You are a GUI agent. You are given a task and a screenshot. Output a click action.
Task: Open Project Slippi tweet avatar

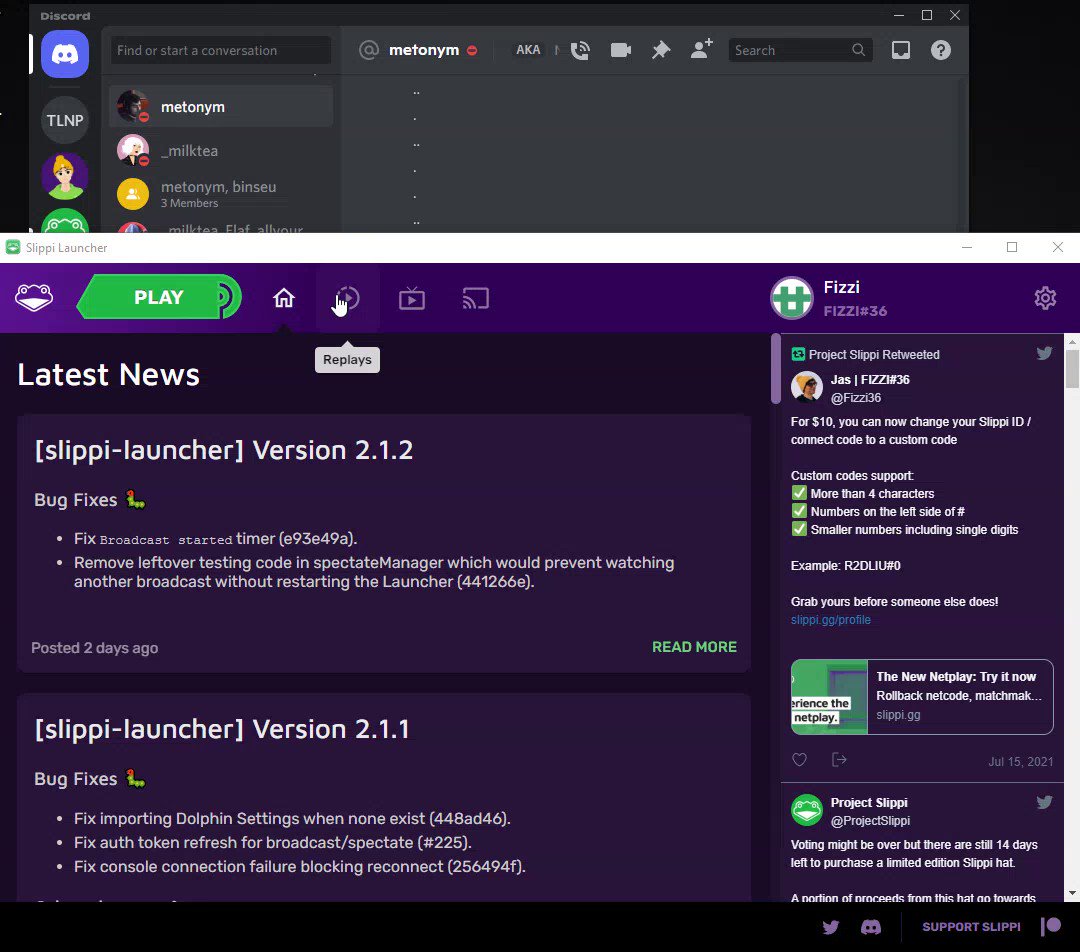click(807, 810)
